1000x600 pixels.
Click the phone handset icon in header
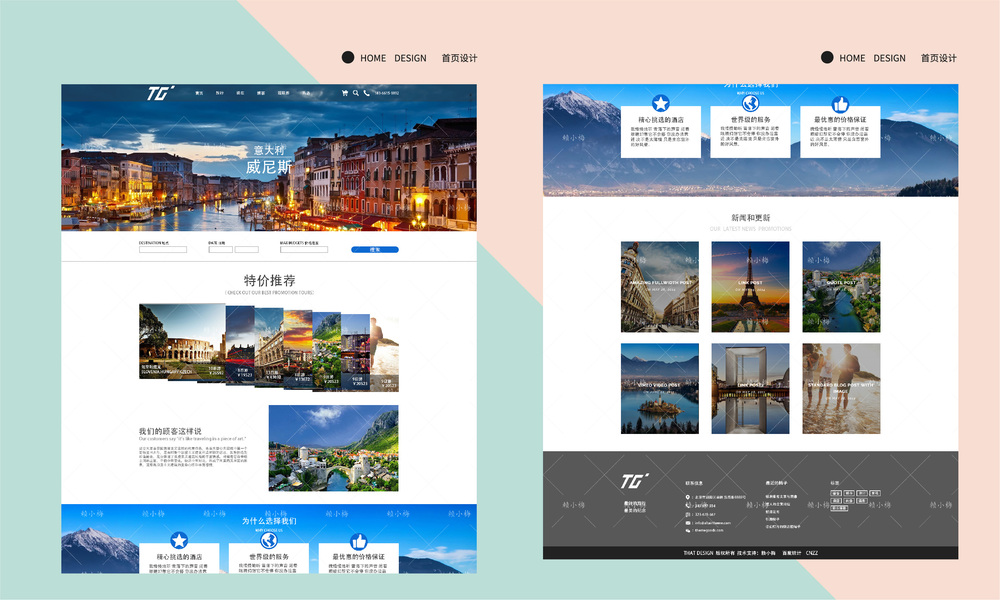click(366, 93)
